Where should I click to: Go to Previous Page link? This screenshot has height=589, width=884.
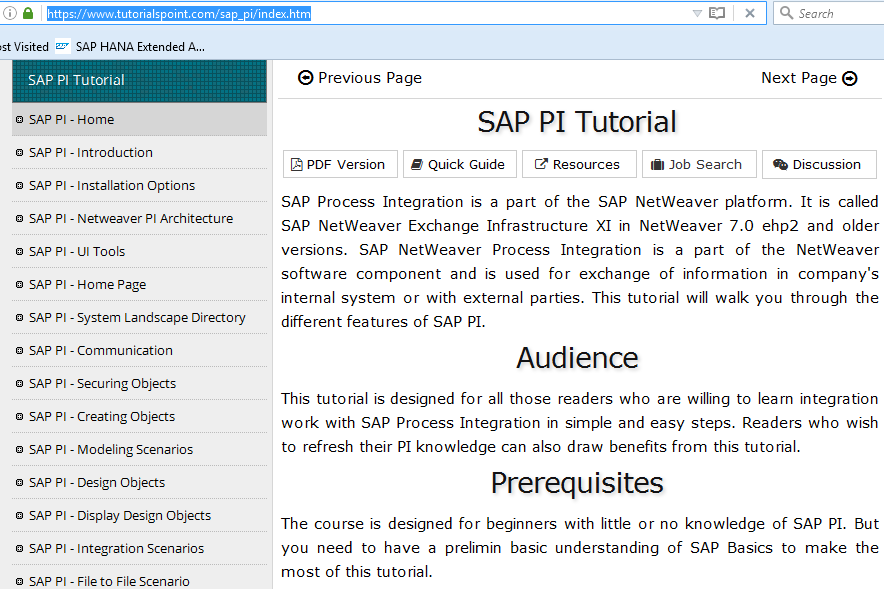coord(360,78)
